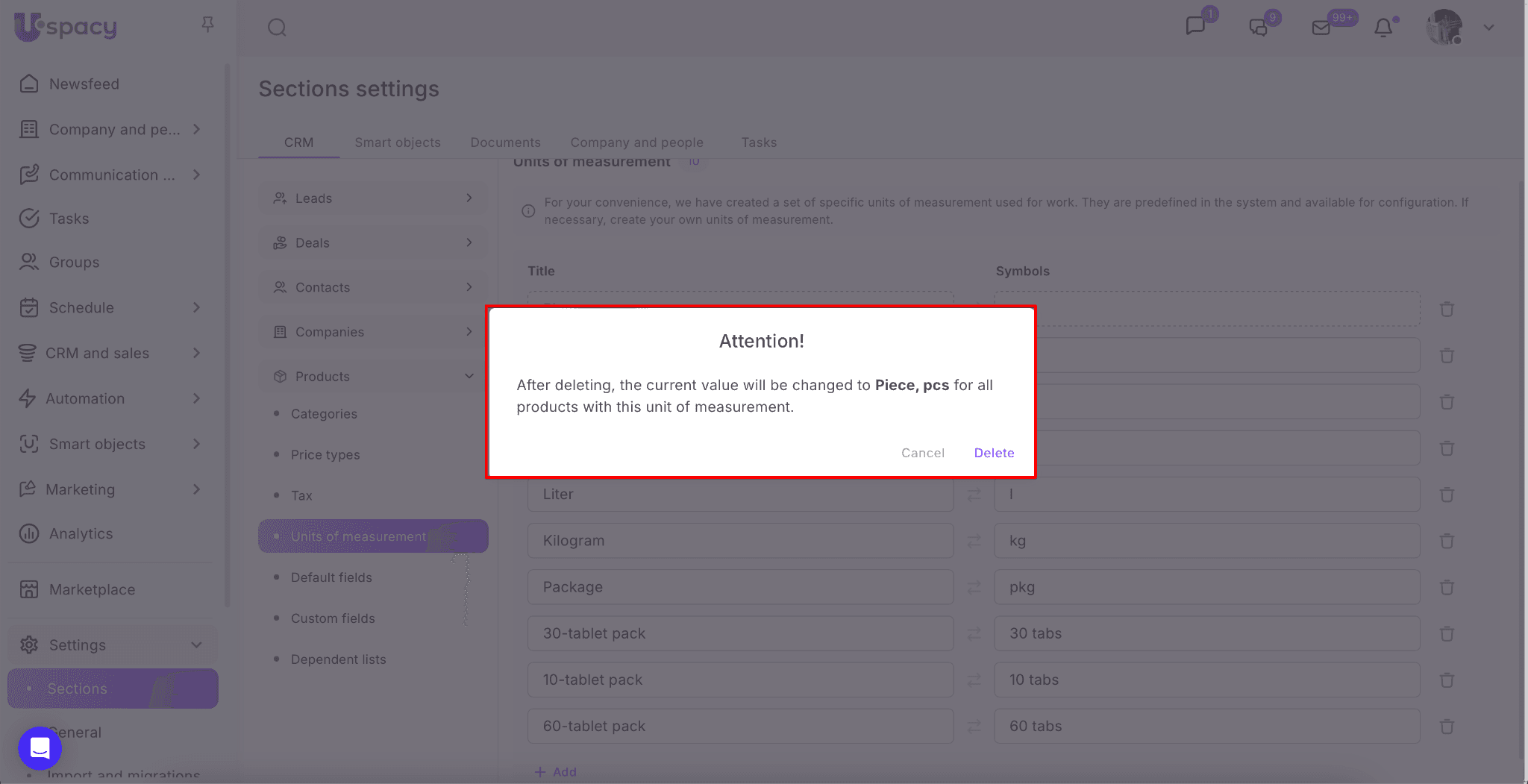The image size is (1528, 784).
Task: Pin the sidebar with pin icon
Action: (x=207, y=25)
